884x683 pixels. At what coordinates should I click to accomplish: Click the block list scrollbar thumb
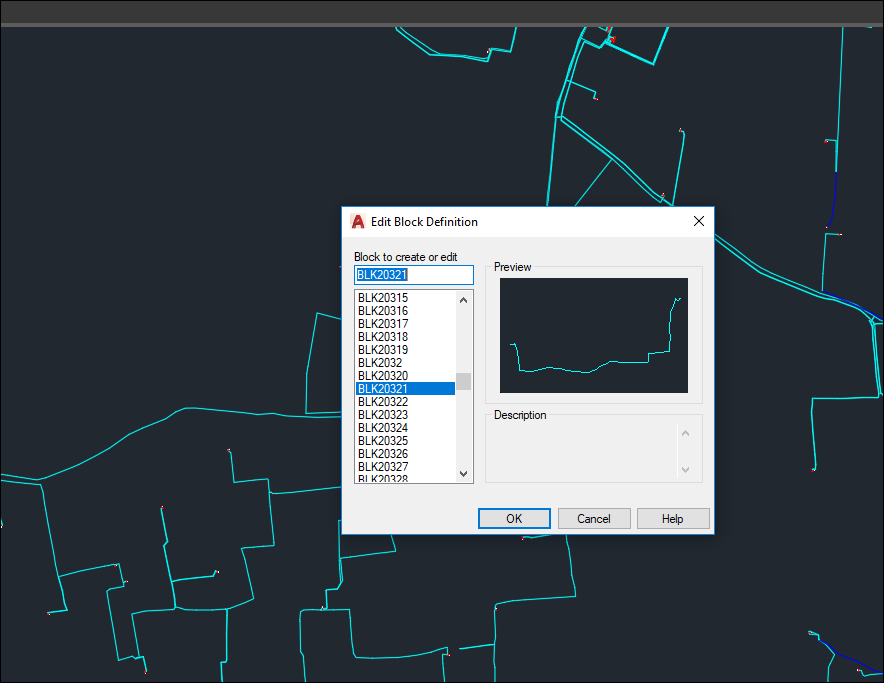click(463, 381)
